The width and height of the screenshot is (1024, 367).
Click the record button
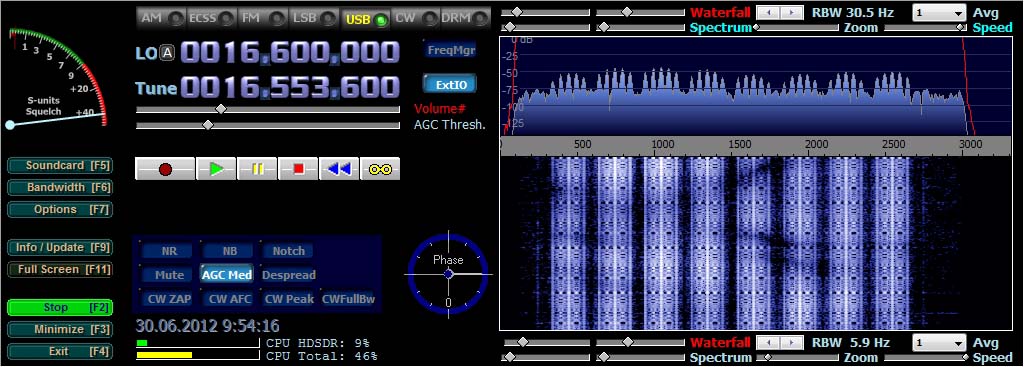point(165,169)
